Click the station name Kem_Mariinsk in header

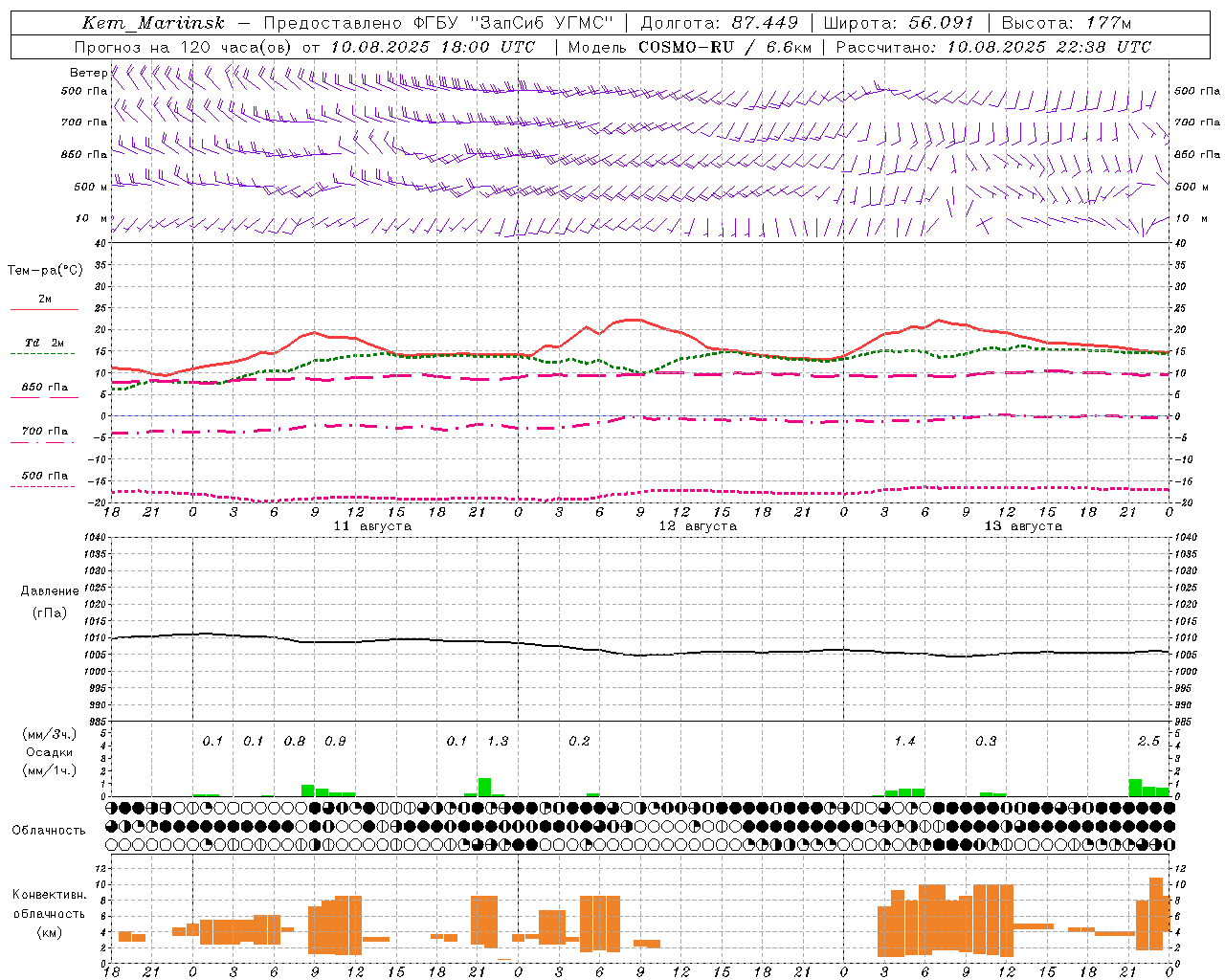[x=153, y=23]
